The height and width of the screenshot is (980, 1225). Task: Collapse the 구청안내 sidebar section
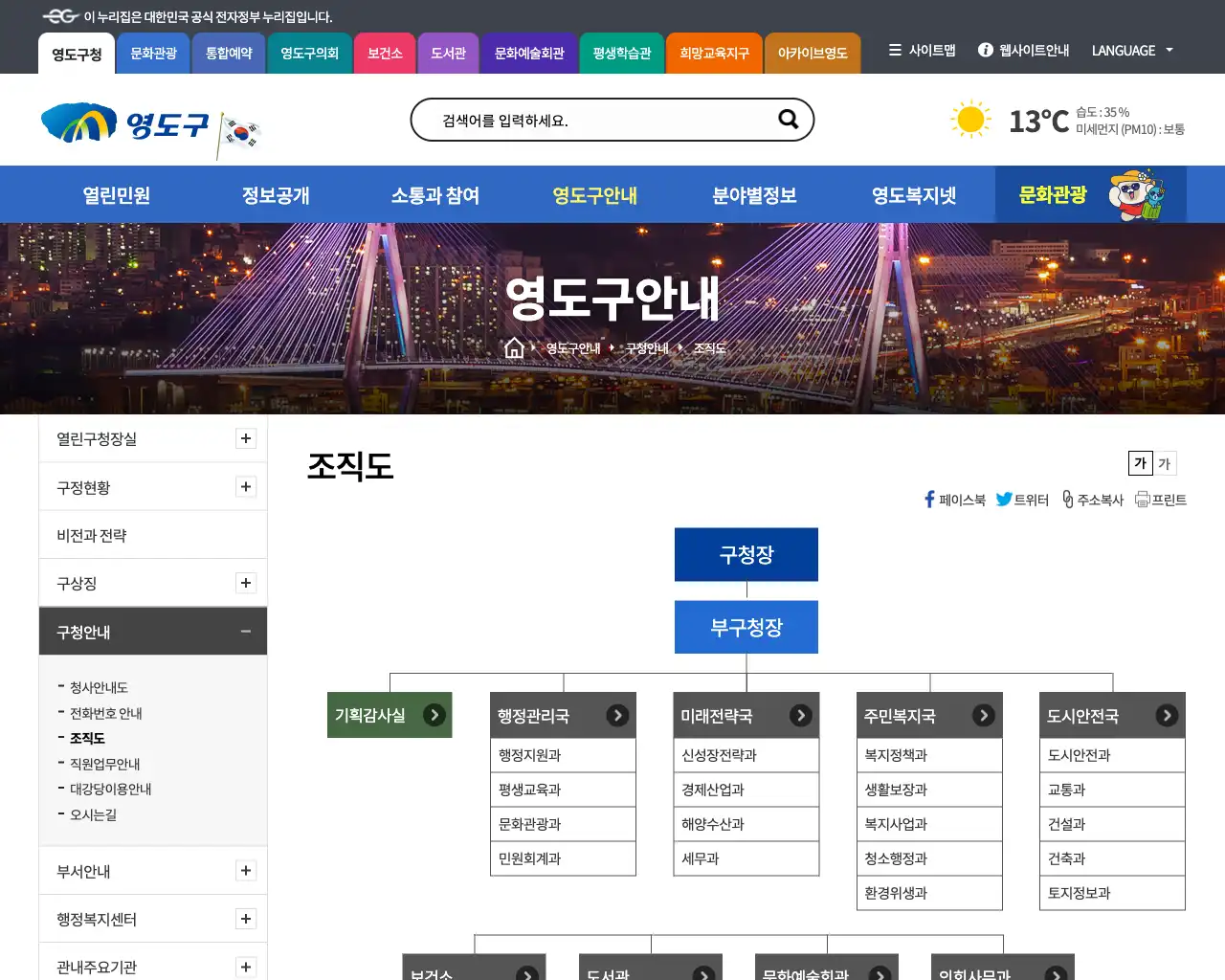(246, 631)
